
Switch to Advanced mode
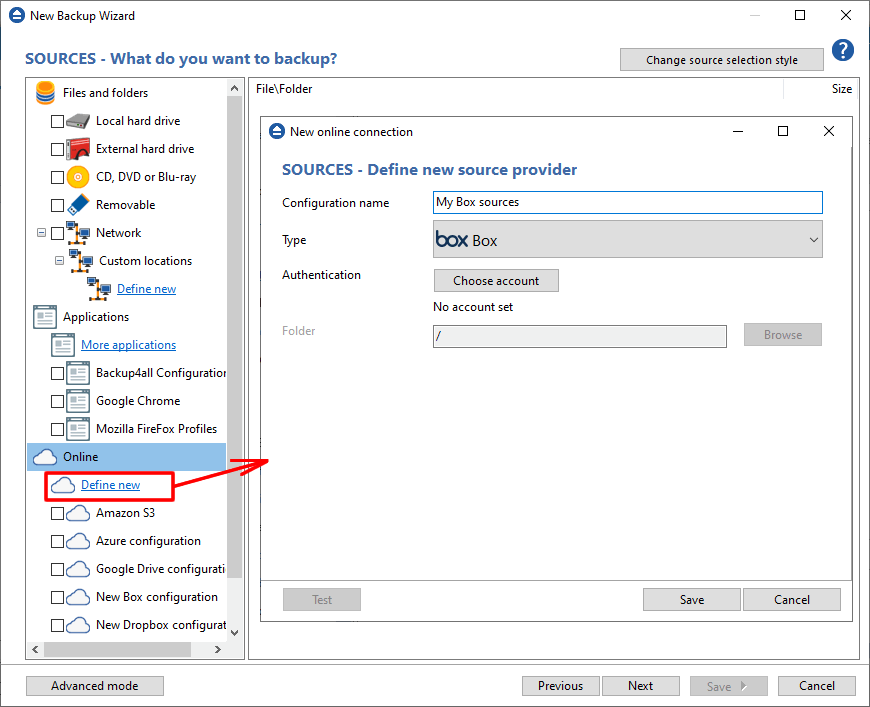(x=95, y=686)
